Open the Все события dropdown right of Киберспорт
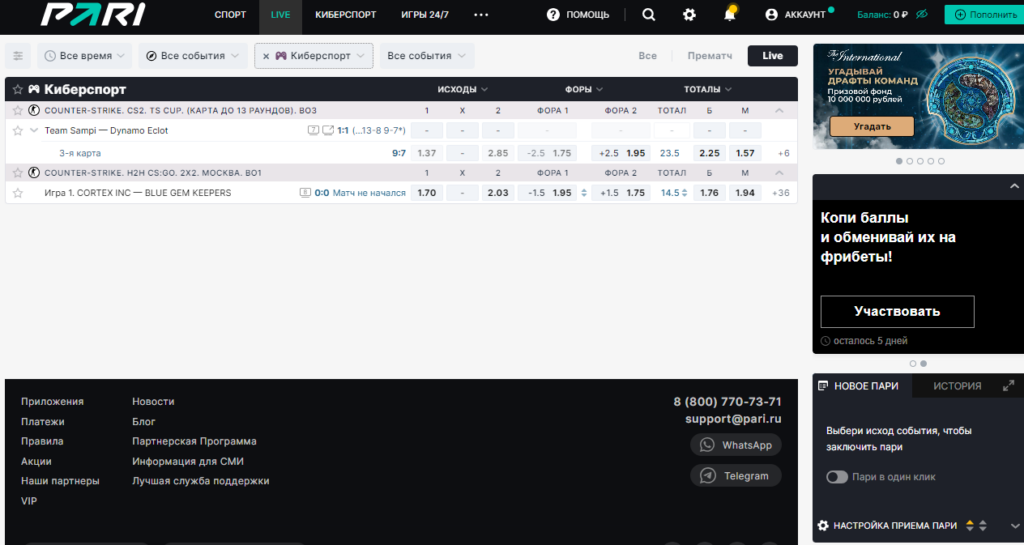Image resolution: width=1024 pixels, height=545 pixels. pyautogui.click(x=426, y=56)
